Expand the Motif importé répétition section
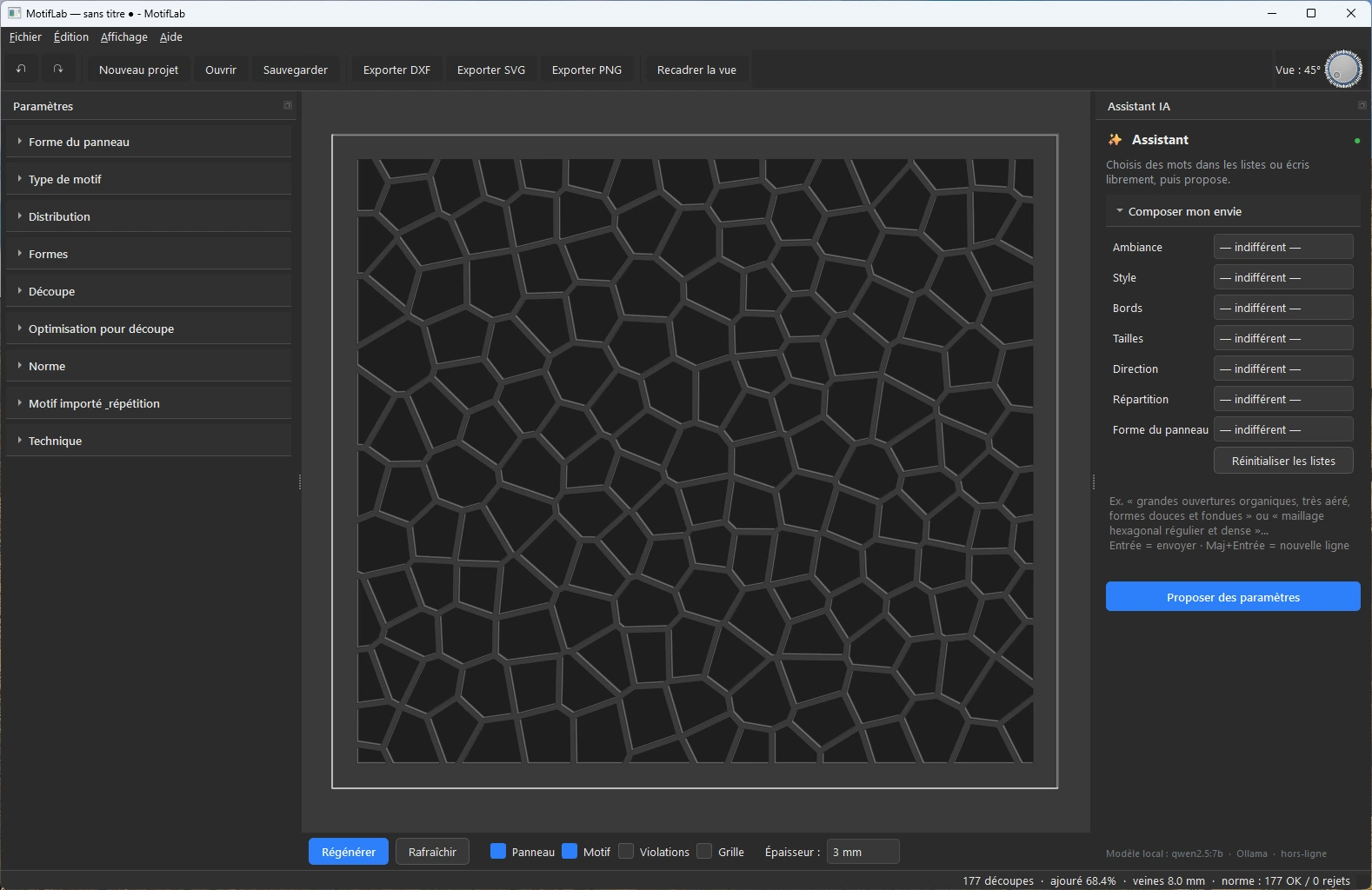 [x=149, y=403]
